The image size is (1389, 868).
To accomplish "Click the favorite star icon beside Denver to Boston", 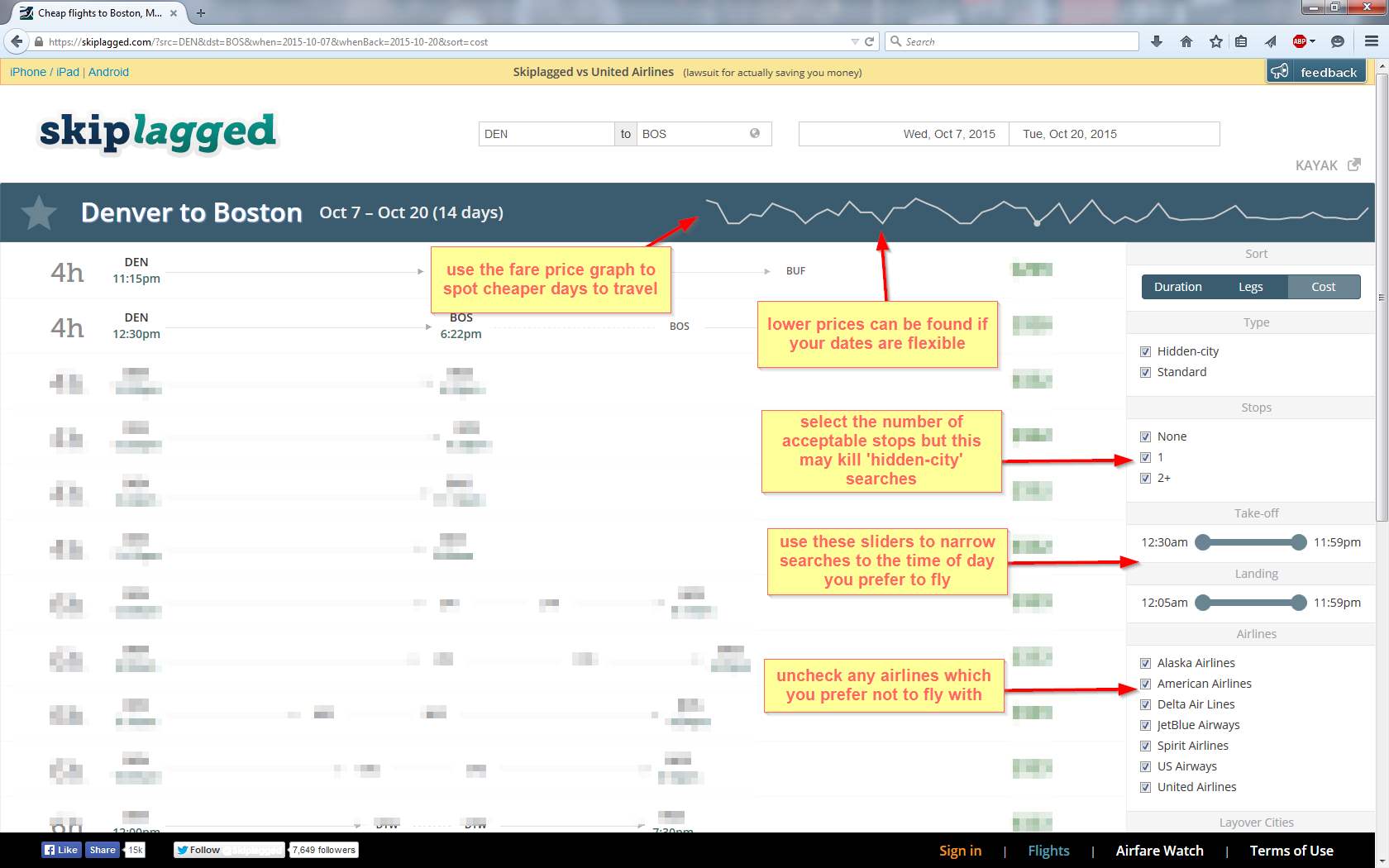I will point(38,213).
